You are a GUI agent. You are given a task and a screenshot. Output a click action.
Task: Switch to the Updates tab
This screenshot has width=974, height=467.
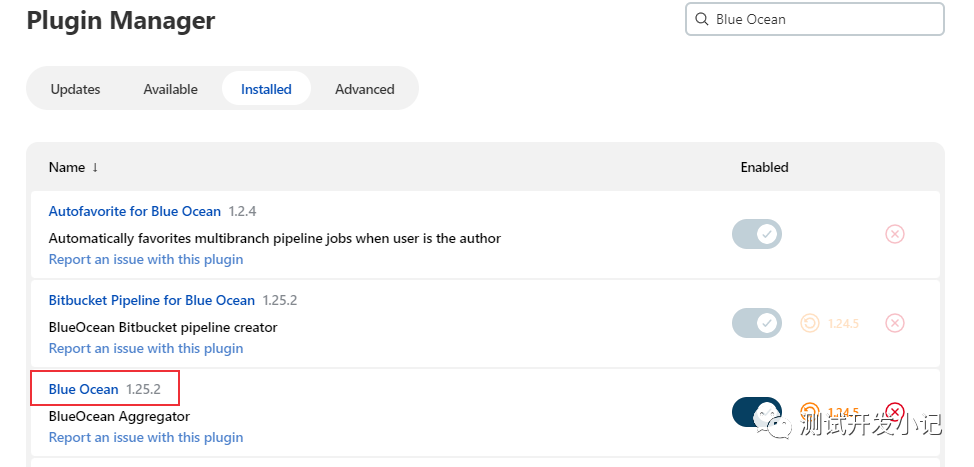[x=75, y=89]
